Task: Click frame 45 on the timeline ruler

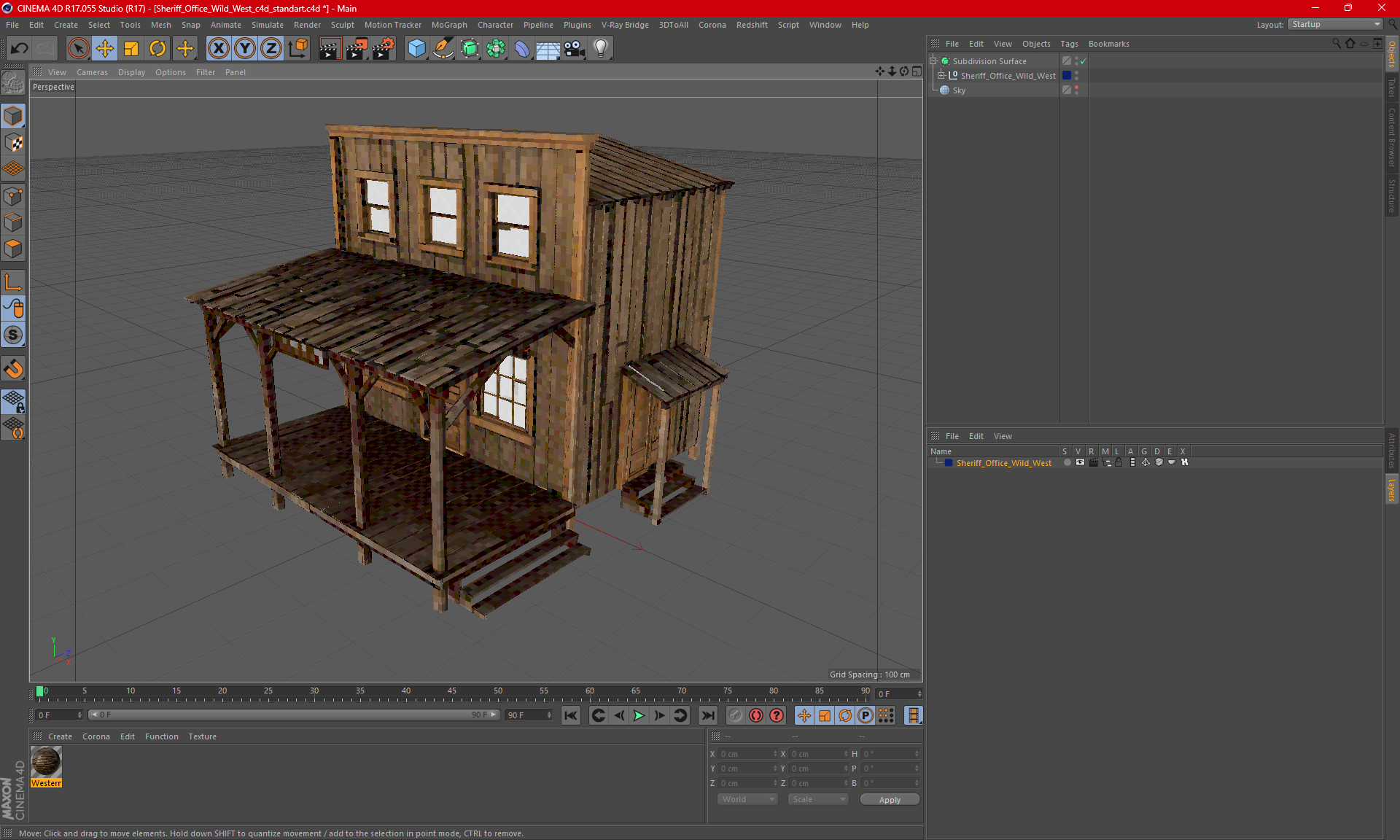Action: tap(451, 691)
